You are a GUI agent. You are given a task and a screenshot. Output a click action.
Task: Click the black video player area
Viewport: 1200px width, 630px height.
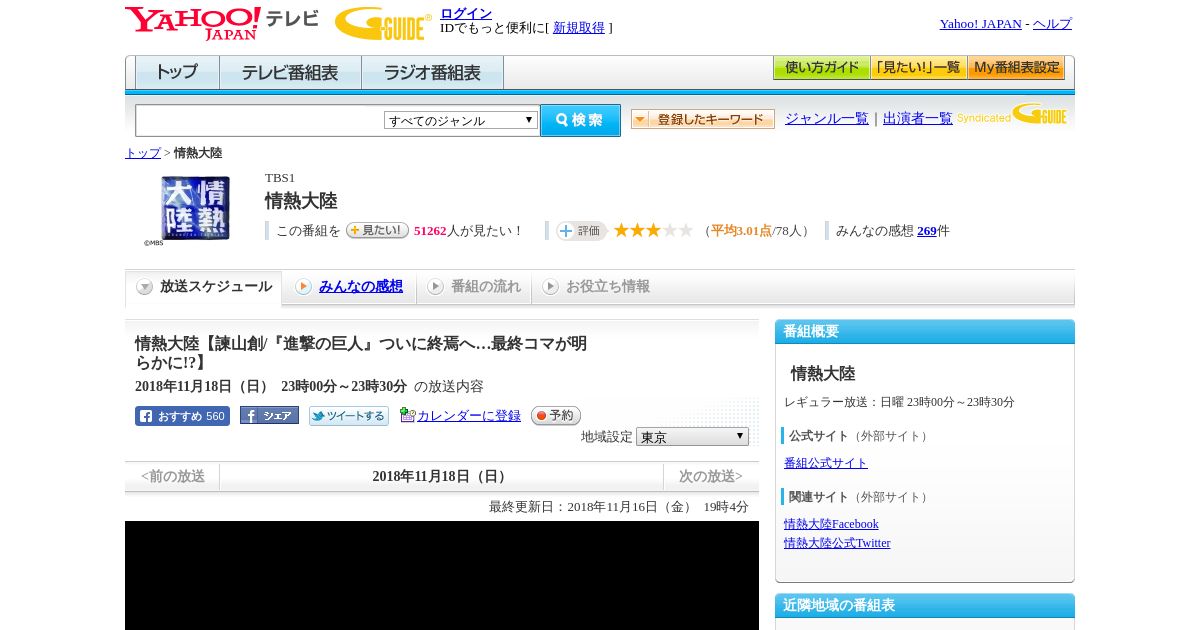(442, 575)
